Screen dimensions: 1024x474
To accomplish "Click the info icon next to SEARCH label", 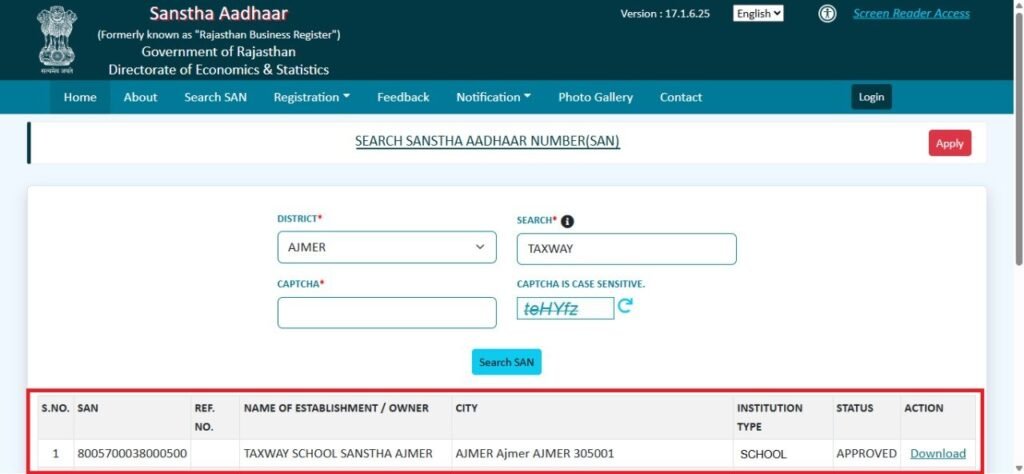I will point(568,221).
